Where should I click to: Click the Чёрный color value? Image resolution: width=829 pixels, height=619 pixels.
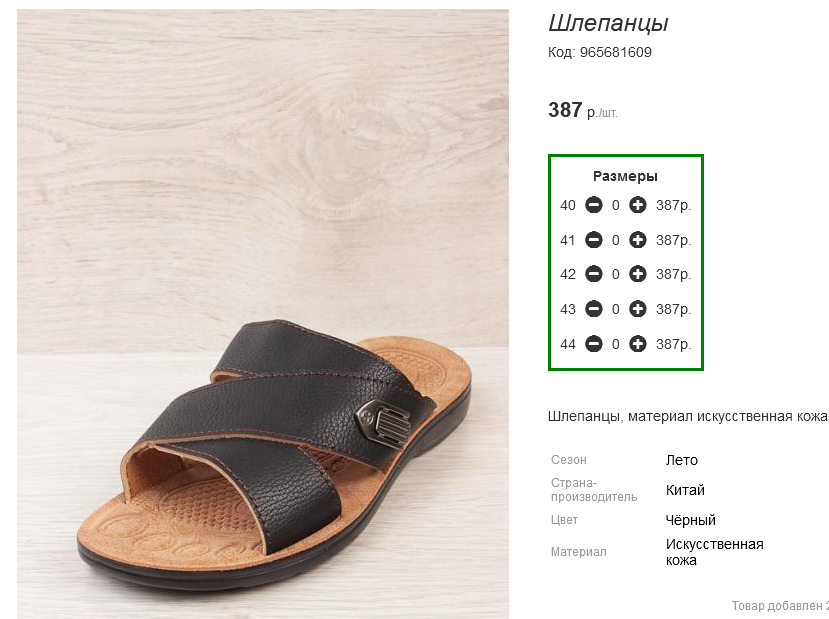coord(690,520)
